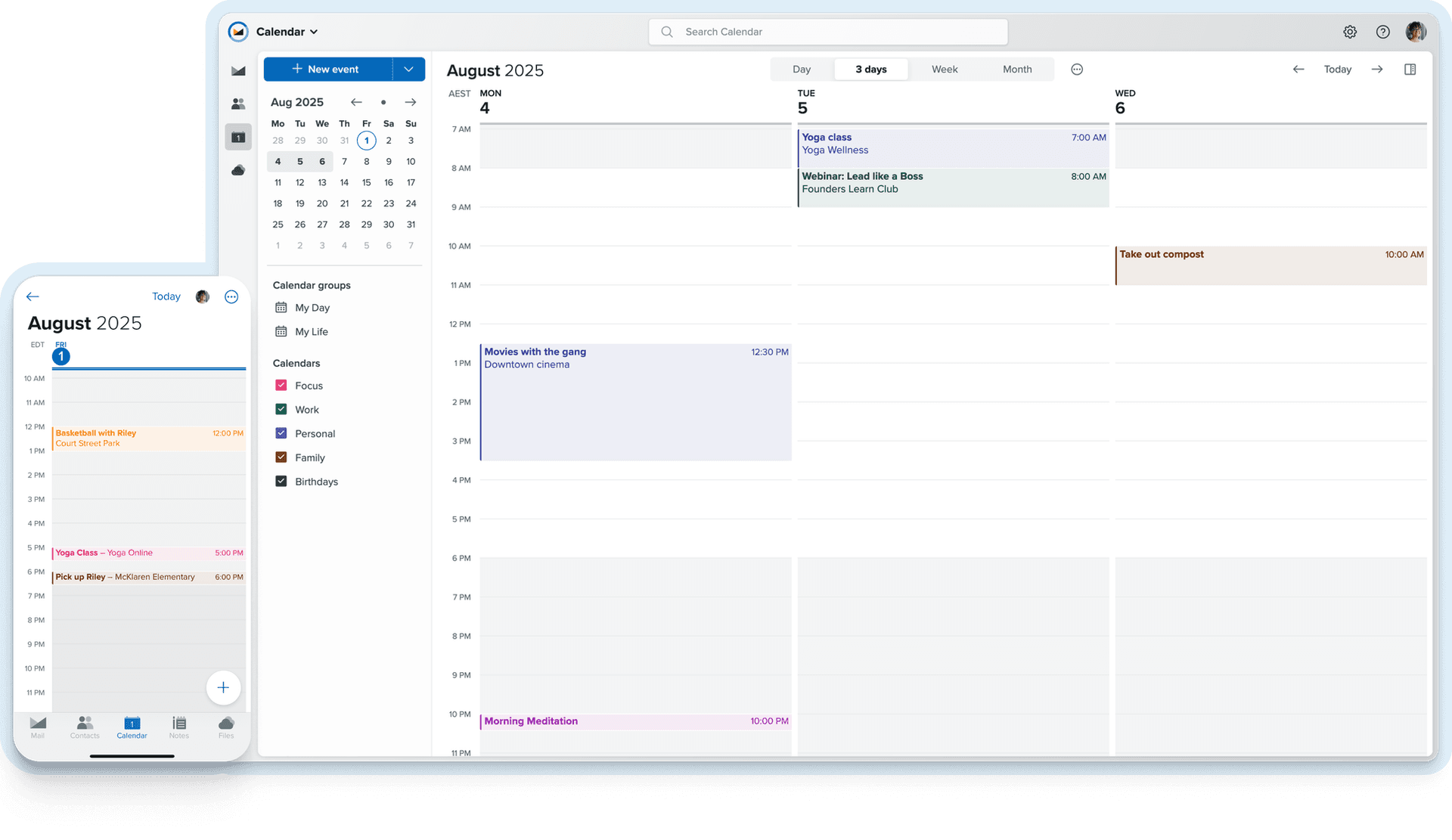Open Files tab in mobile bottom bar
This screenshot has height=840, width=1452.
(x=226, y=727)
